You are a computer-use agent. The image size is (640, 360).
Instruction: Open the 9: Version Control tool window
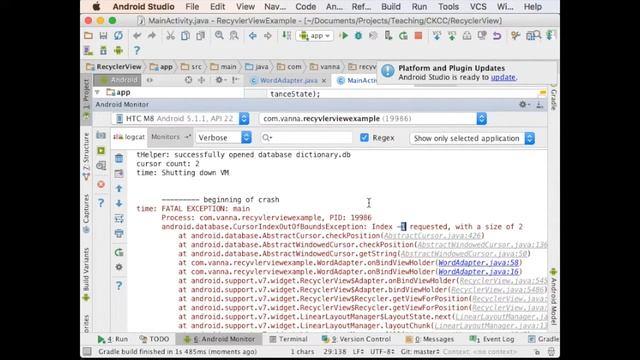[356, 339]
